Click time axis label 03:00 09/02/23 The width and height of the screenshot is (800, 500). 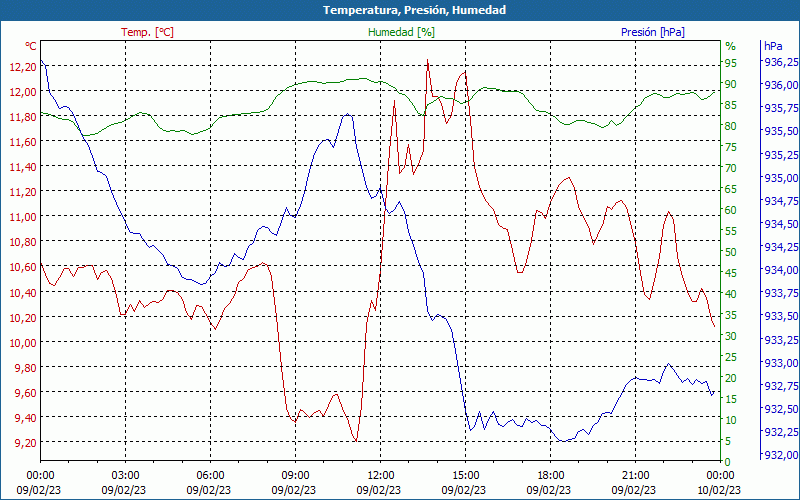[124, 483]
